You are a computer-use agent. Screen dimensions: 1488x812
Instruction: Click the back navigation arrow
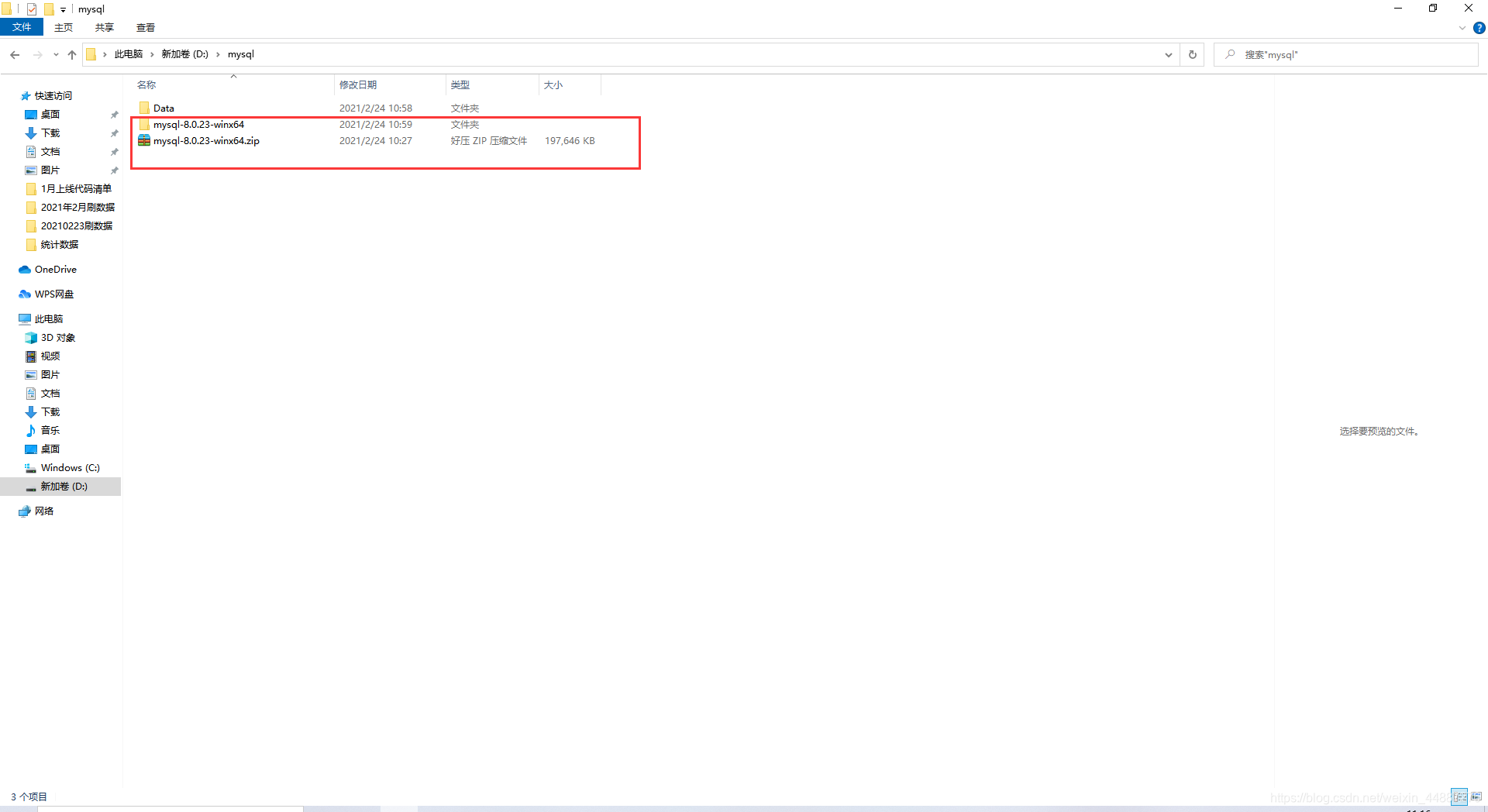[x=15, y=54]
